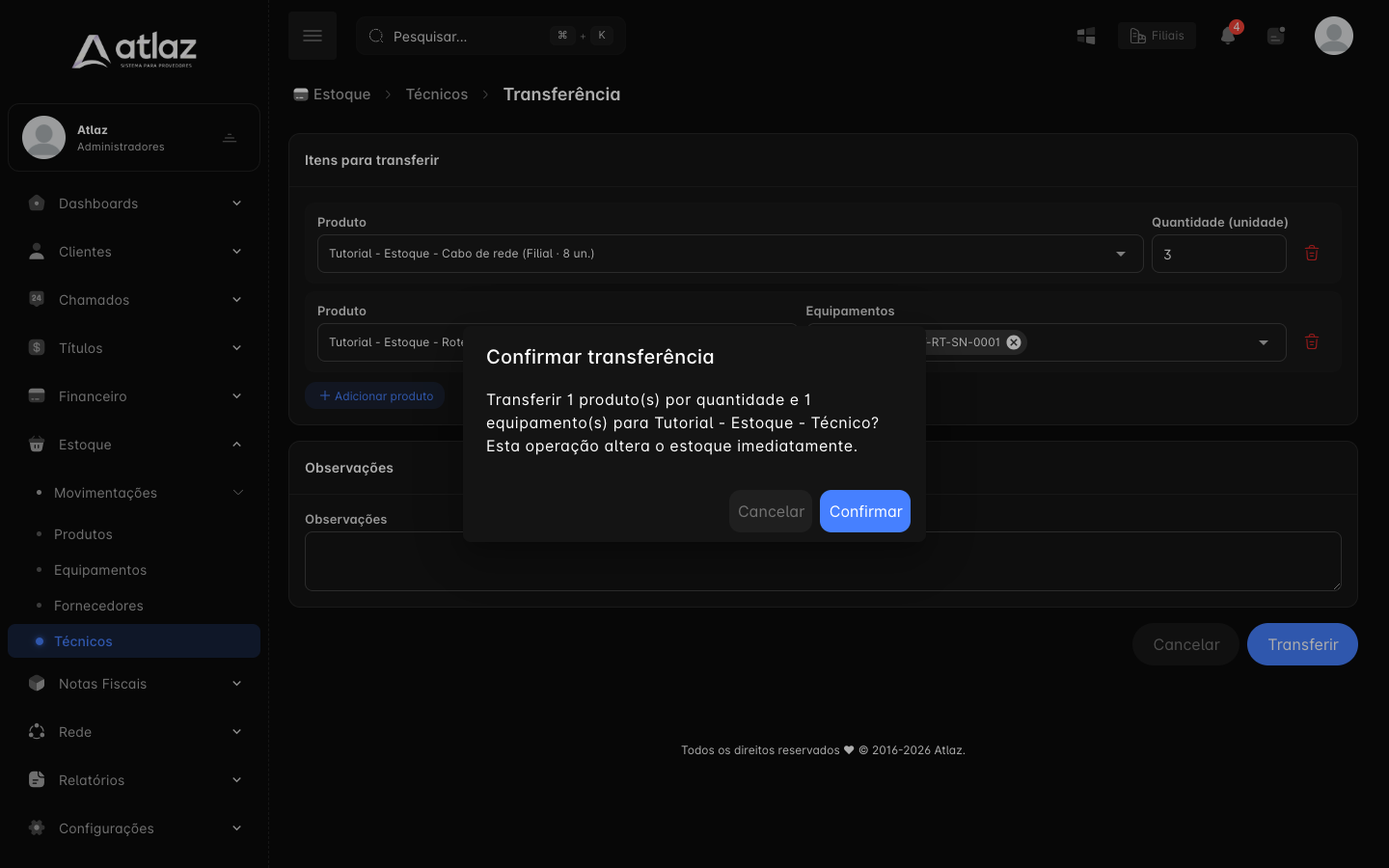Open the Equipamentos dropdown arrow

pos(1264,342)
